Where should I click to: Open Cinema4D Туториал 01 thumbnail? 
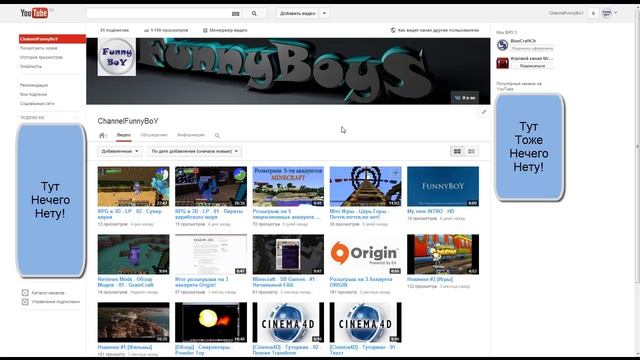click(x=365, y=322)
